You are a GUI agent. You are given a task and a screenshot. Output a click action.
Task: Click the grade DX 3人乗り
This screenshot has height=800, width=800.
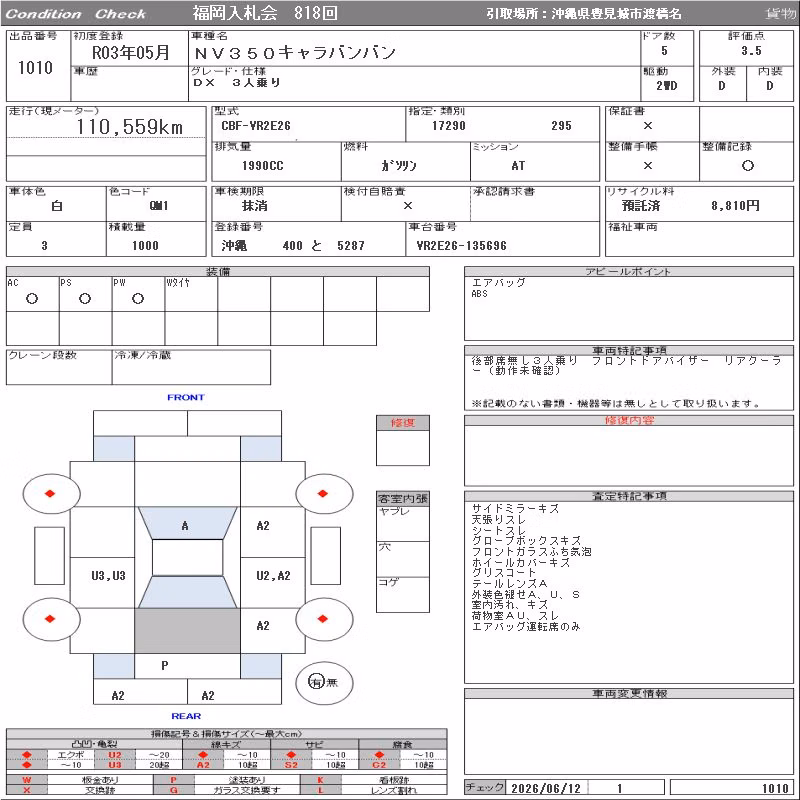coord(237,82)
